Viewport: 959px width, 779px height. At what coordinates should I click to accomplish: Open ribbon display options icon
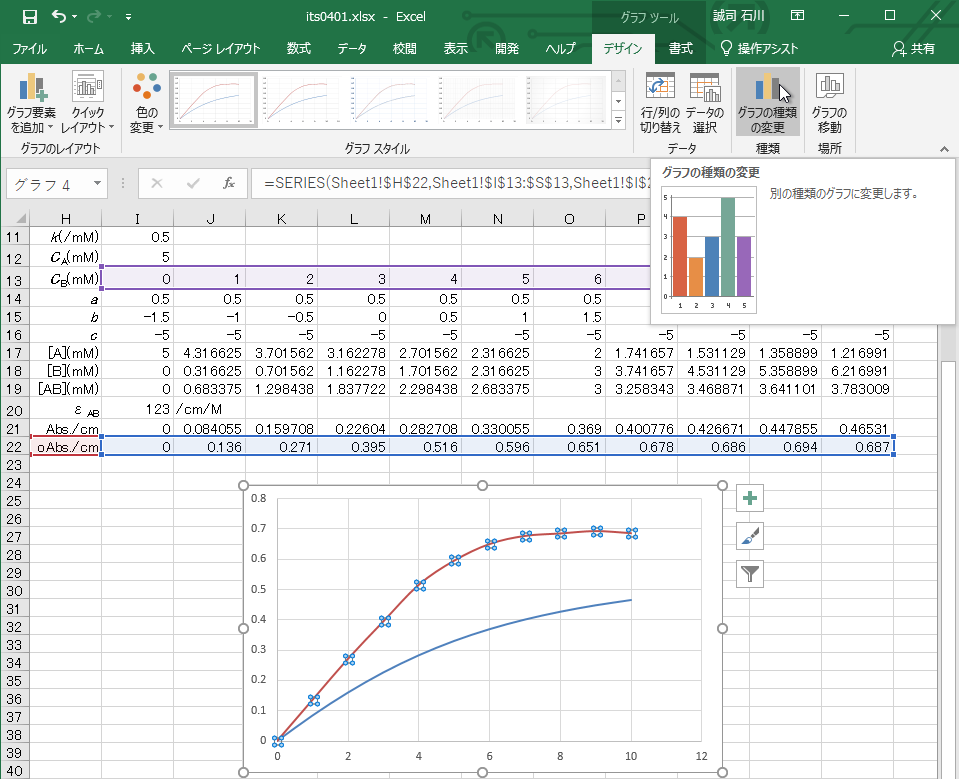798,16
